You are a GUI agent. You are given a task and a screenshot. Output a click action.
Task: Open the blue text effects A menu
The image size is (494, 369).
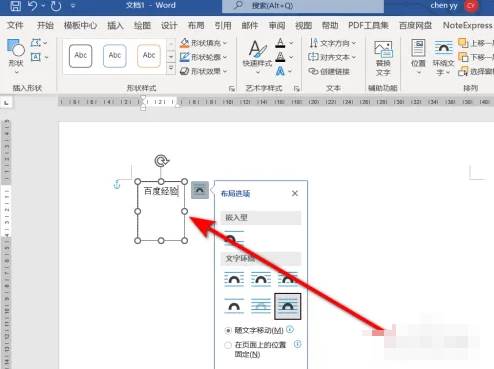[x=283, y=71]
